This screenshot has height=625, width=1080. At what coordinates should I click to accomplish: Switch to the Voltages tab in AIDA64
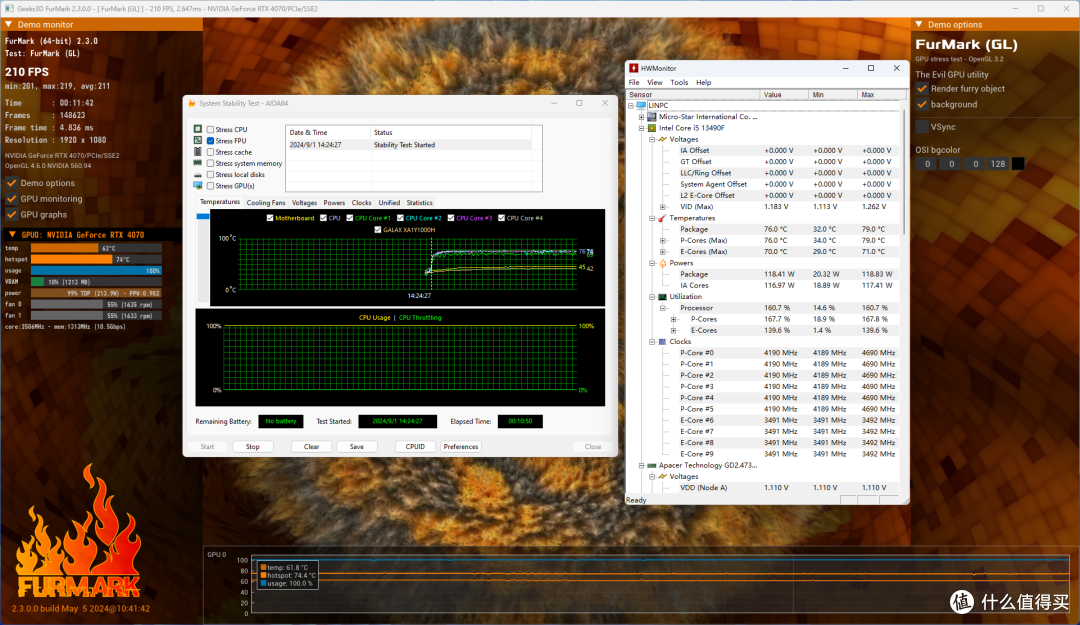(304, 203)
